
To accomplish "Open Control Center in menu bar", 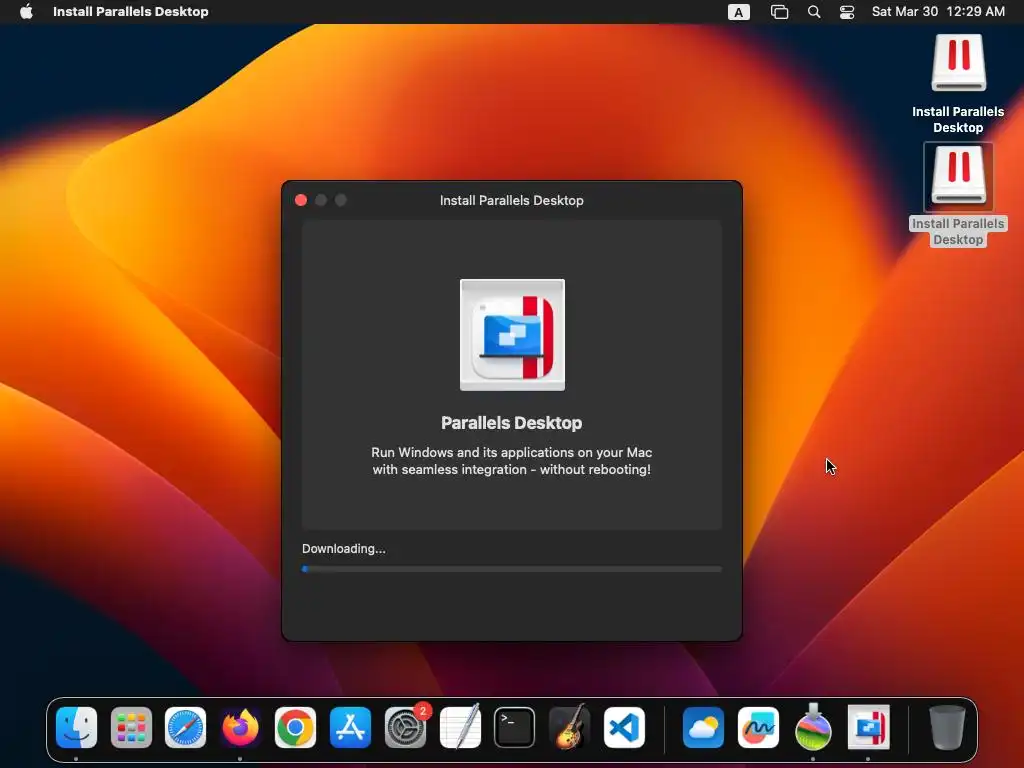I will click(847, 12).
